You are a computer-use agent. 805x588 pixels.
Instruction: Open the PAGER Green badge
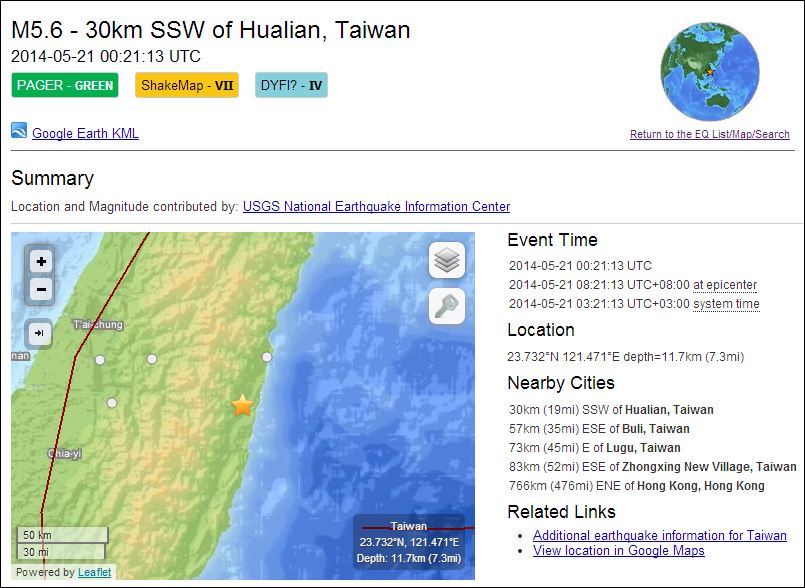point(65,85)
